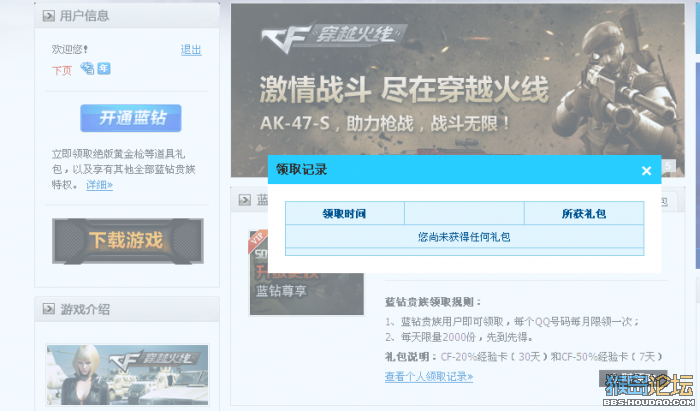This screenshot has width=700, height=411.
Task: Click the CF 穿越火线 logo in banner
Action: 333,37
